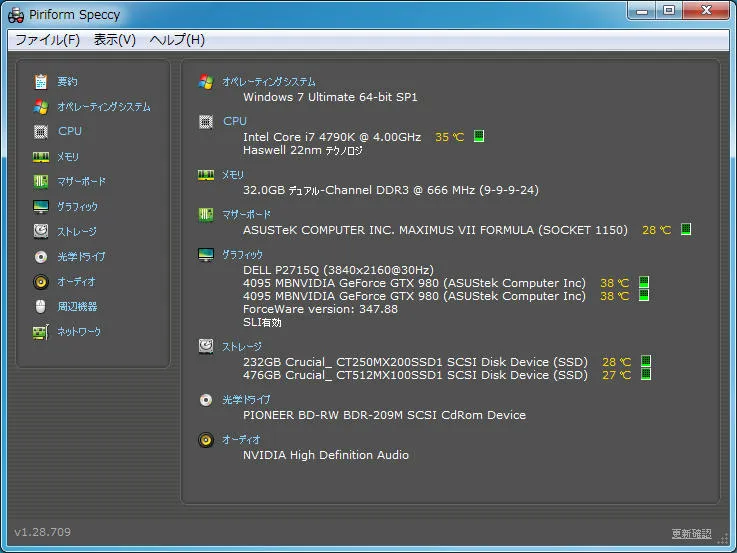Click the 周辺機器 mouse icon in sidebar

(41, 306)
